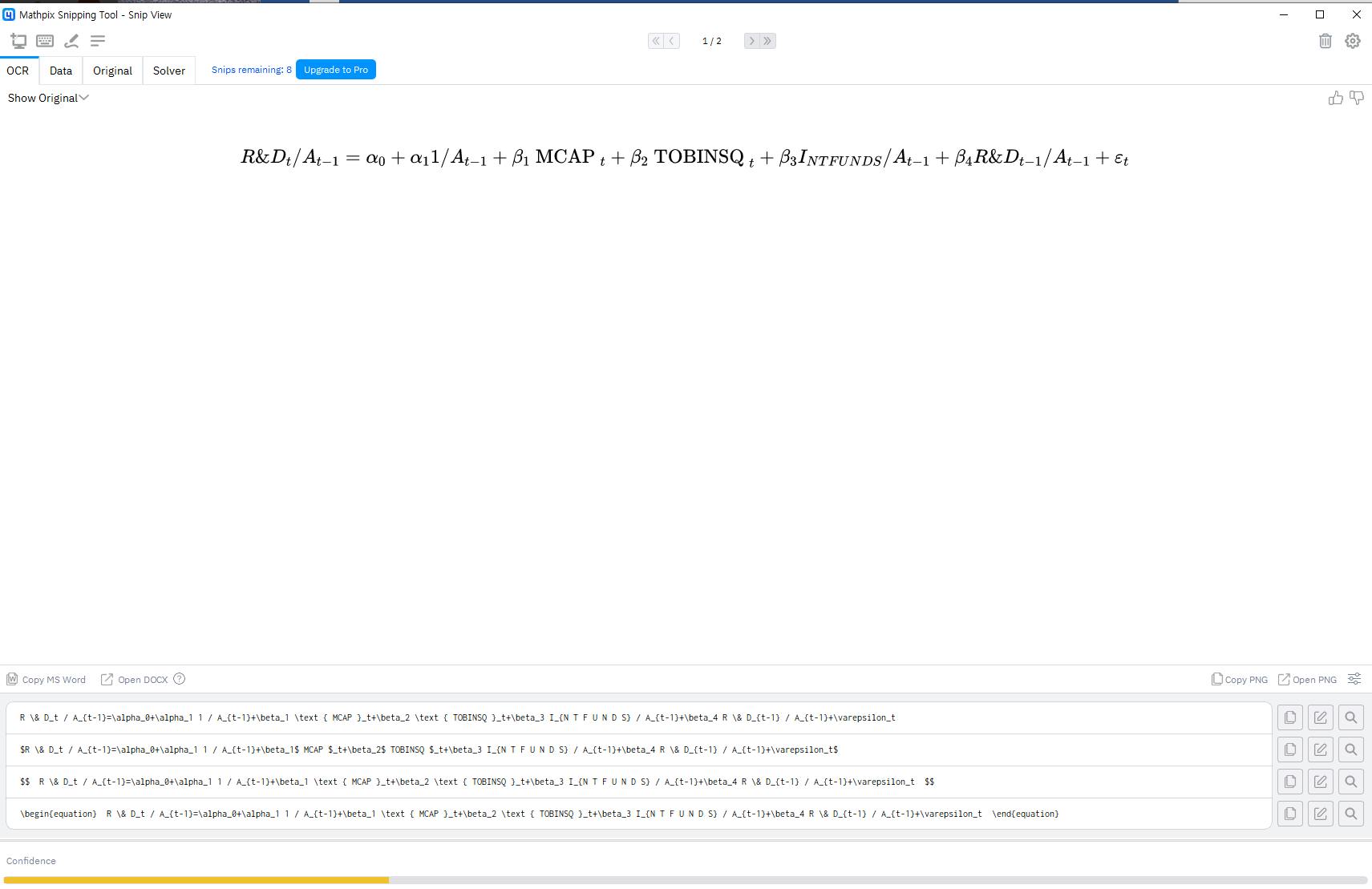Image resolution: width=1372 pixels, height=889 pixels.
Task: Click Copy PNG button
Action: 1240,679
